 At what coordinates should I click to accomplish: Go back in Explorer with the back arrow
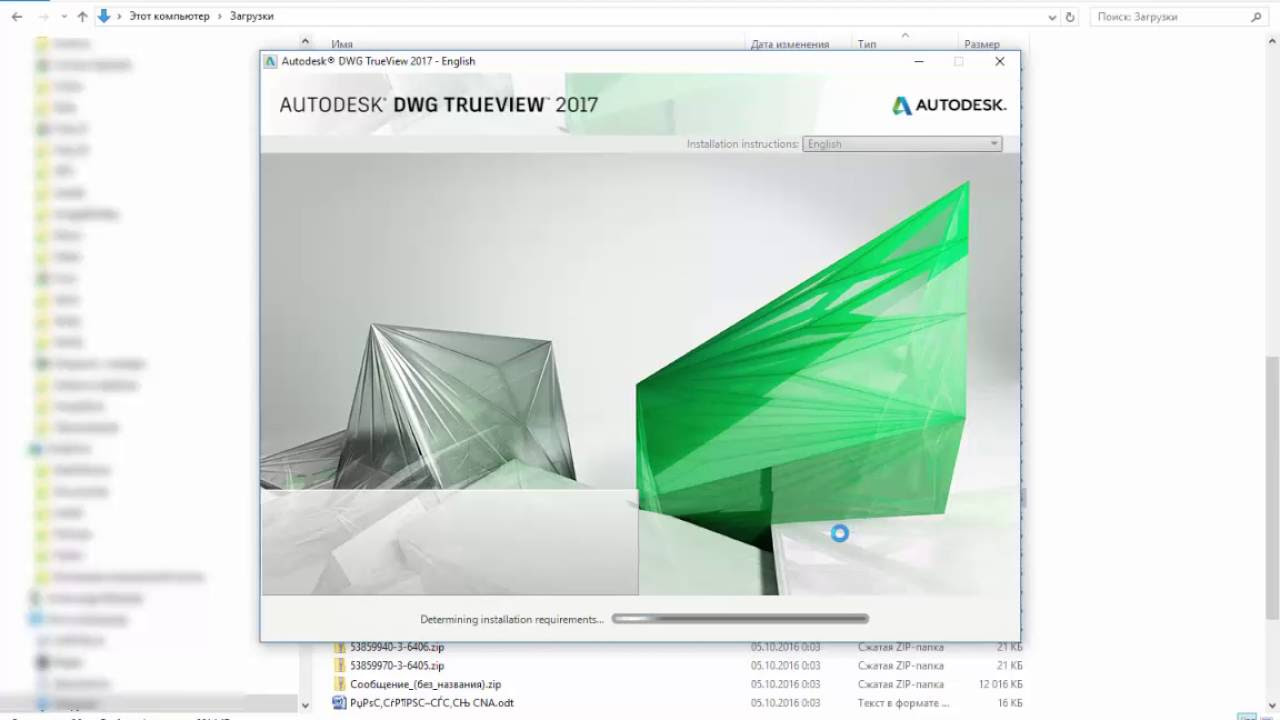point(17,17)
